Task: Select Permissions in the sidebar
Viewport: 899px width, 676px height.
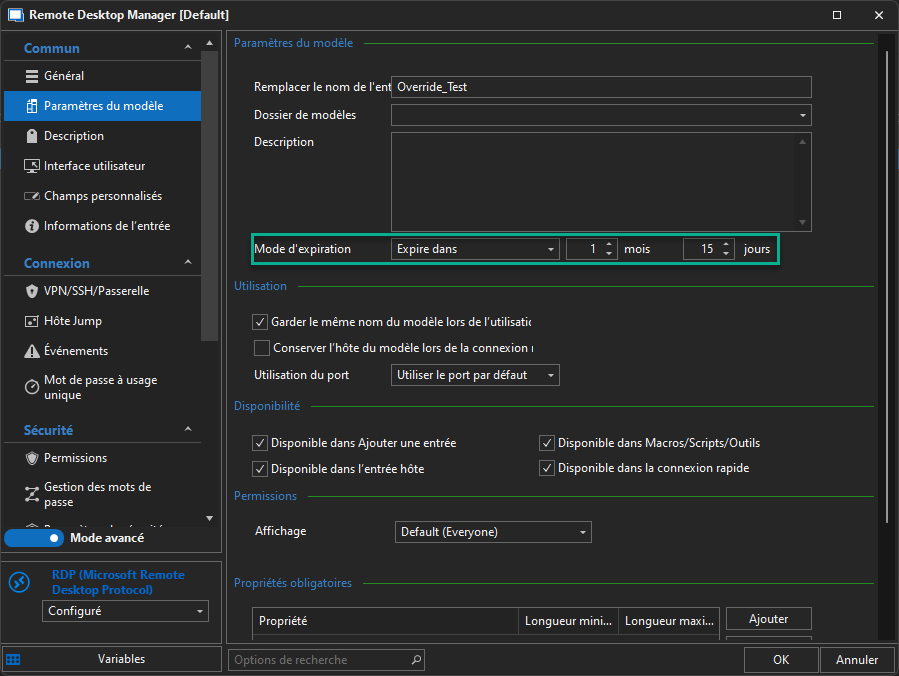Action: tap(75, 458)
